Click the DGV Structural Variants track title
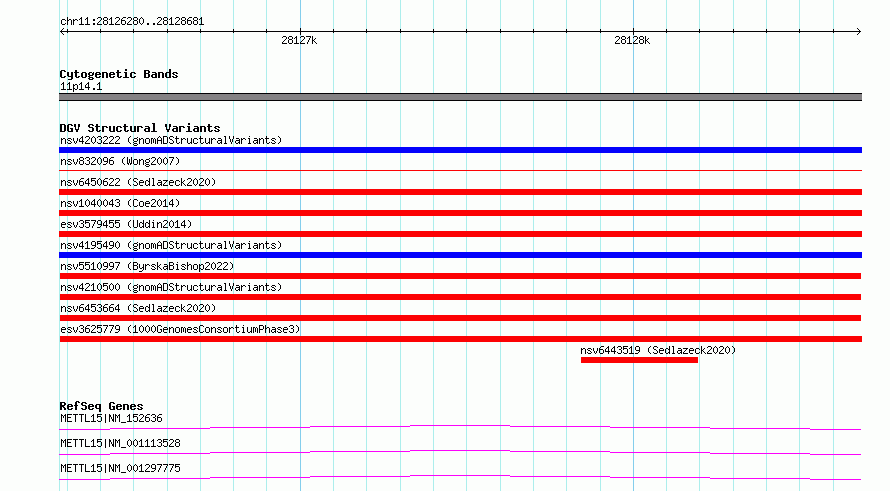Image resolution: width=890 pixels, height=491 pixels. [140, 128]
